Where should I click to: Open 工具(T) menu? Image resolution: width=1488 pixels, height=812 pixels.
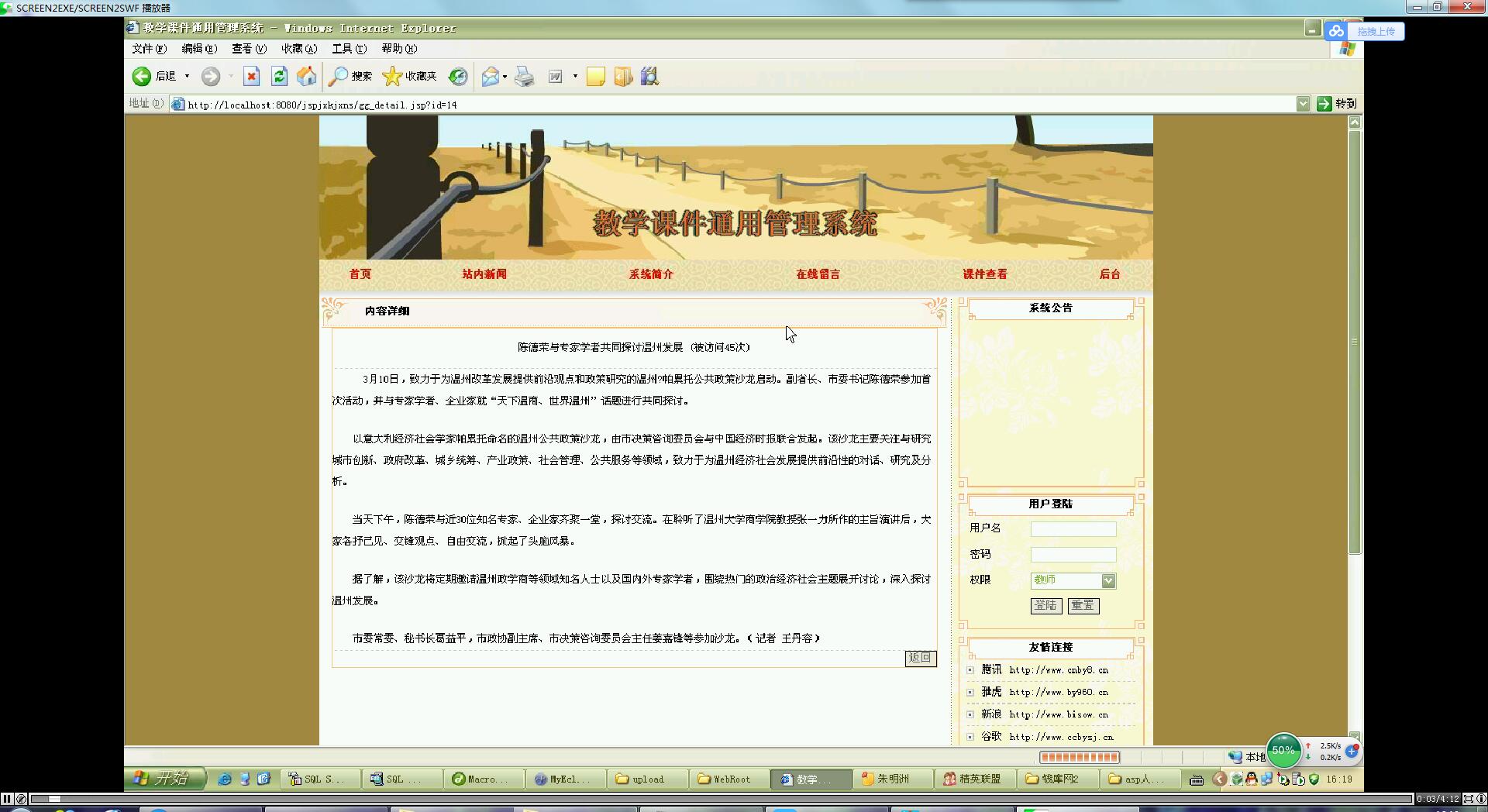coord(349,49)
